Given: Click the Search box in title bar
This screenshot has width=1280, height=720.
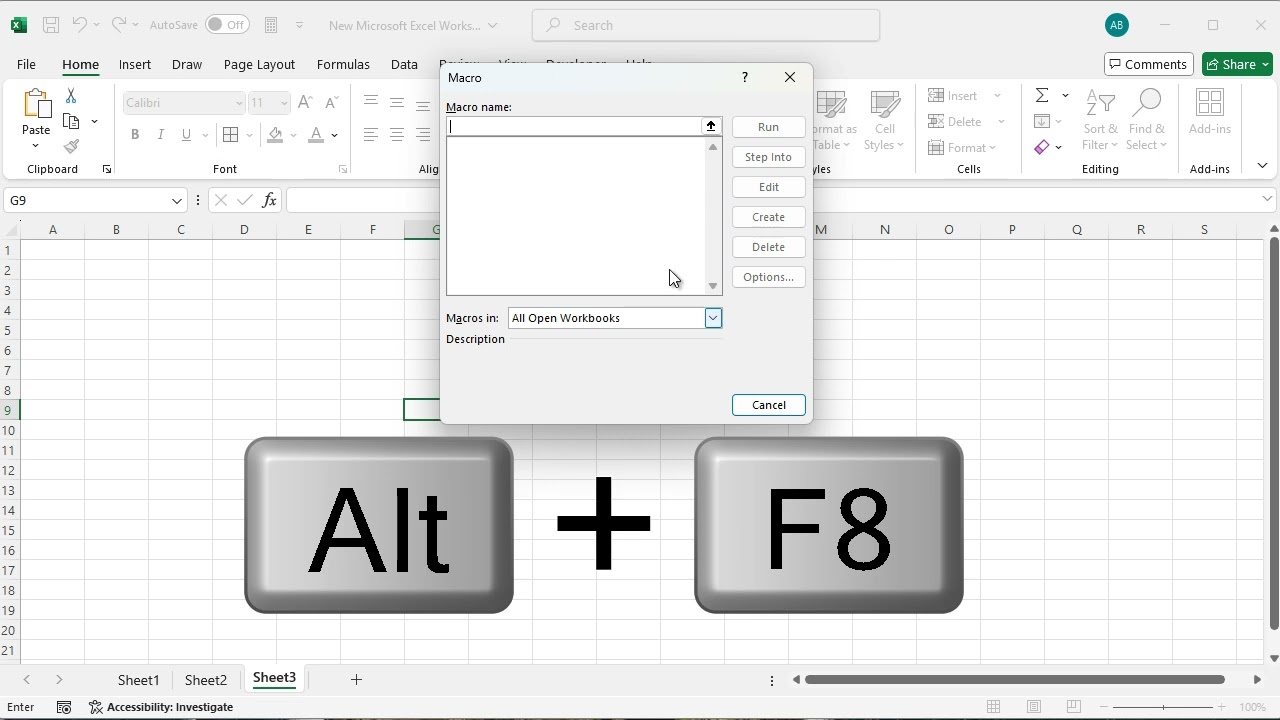Looking at the screenshot, I should point(706,25).
